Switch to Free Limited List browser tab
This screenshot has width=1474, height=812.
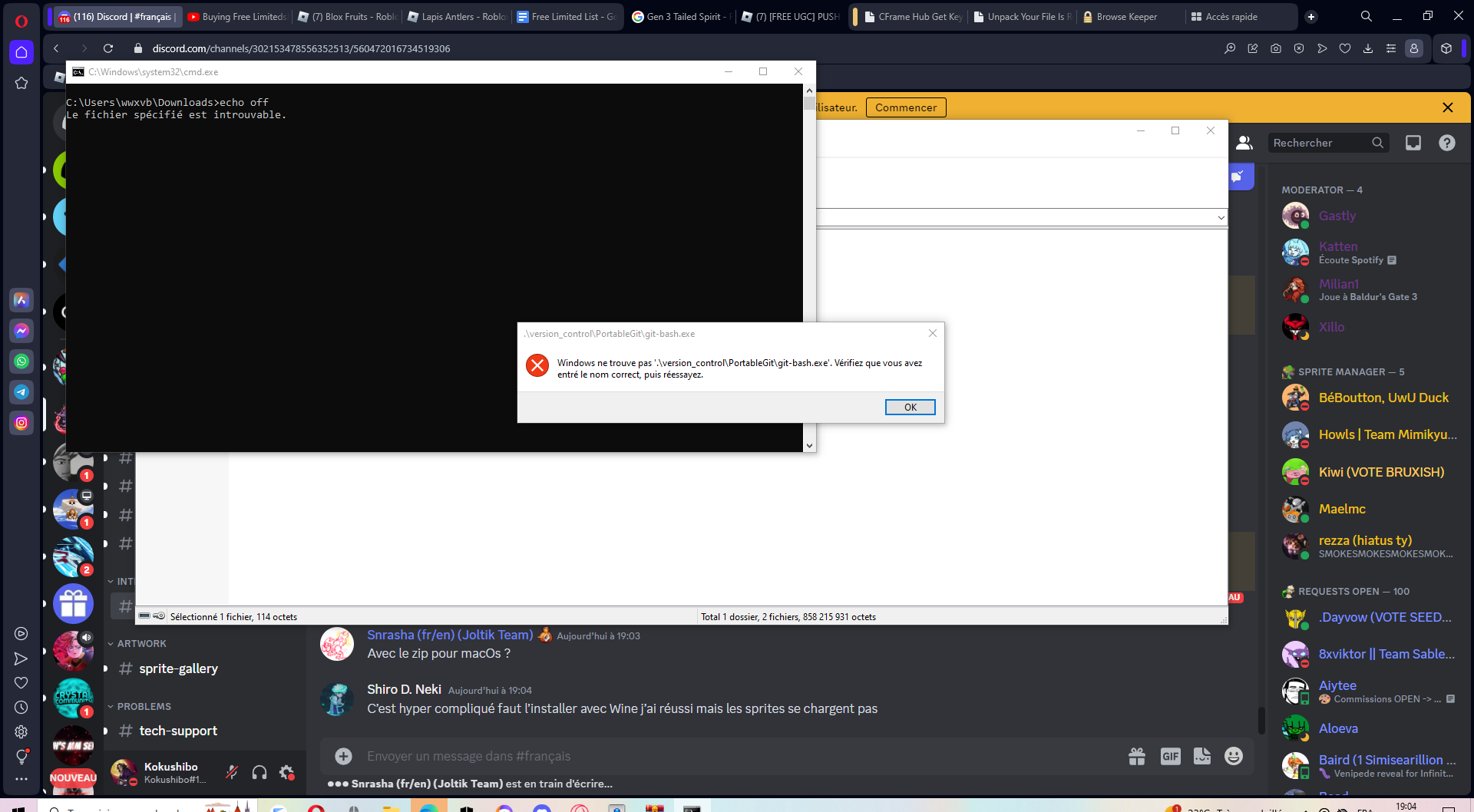567,16
